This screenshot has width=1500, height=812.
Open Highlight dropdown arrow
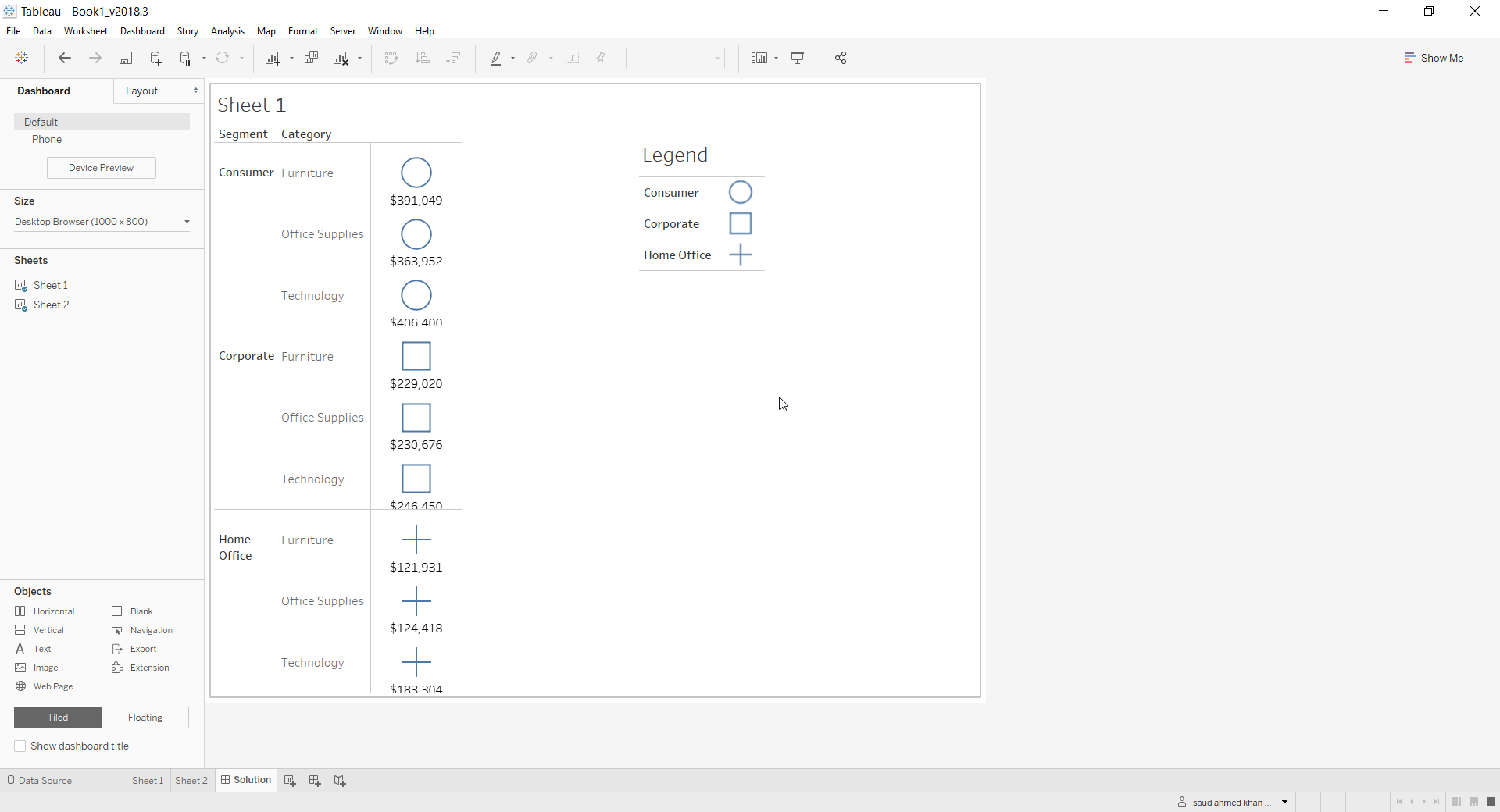(x=512, y=58)
